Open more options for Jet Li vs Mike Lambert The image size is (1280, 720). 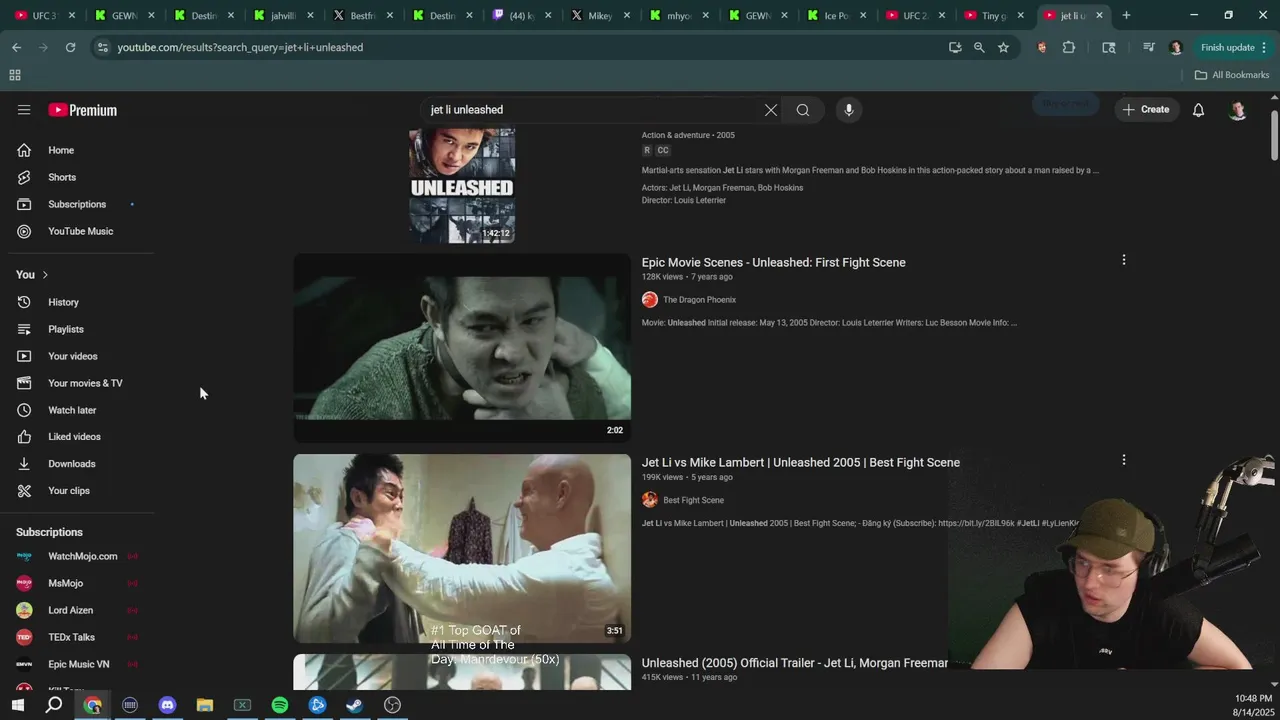pyautogui.click(x=1124, y=460)
